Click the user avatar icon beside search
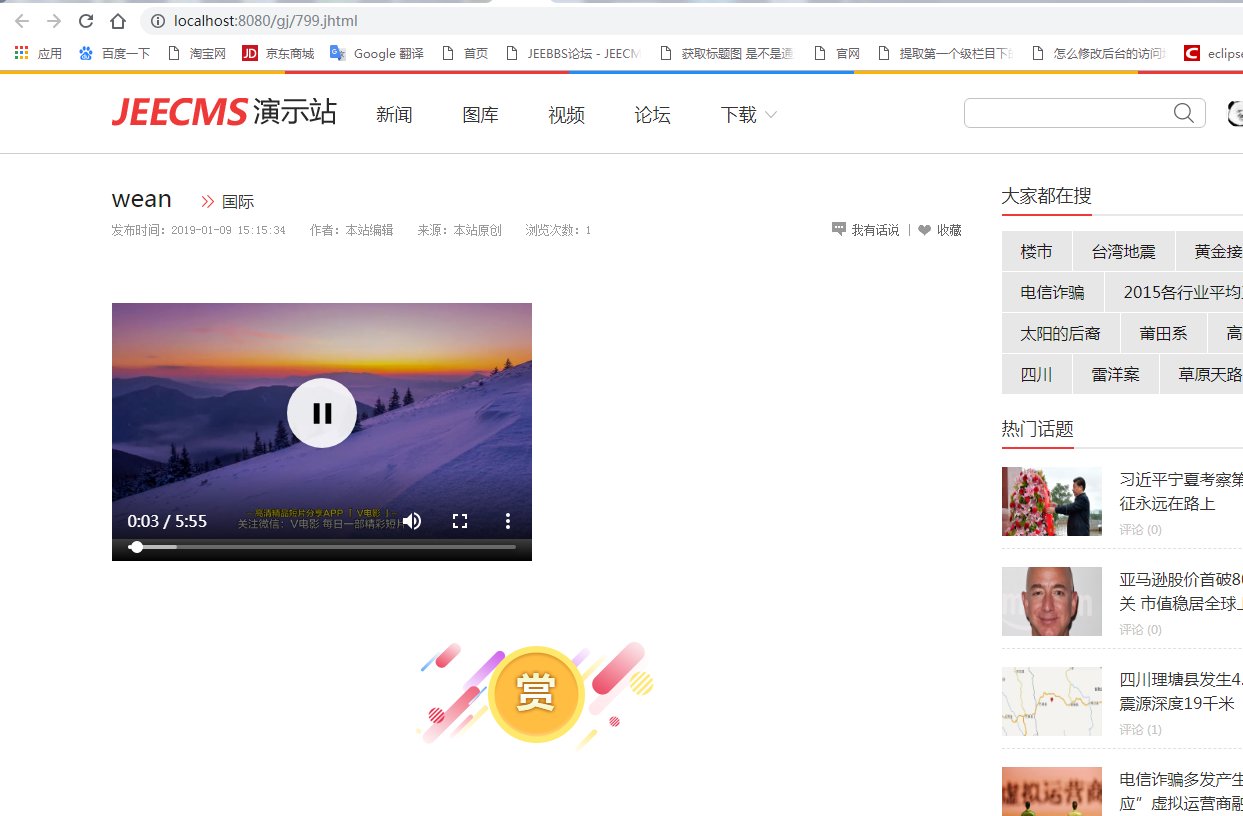1243x816 pixels. tap(1236, 113)
